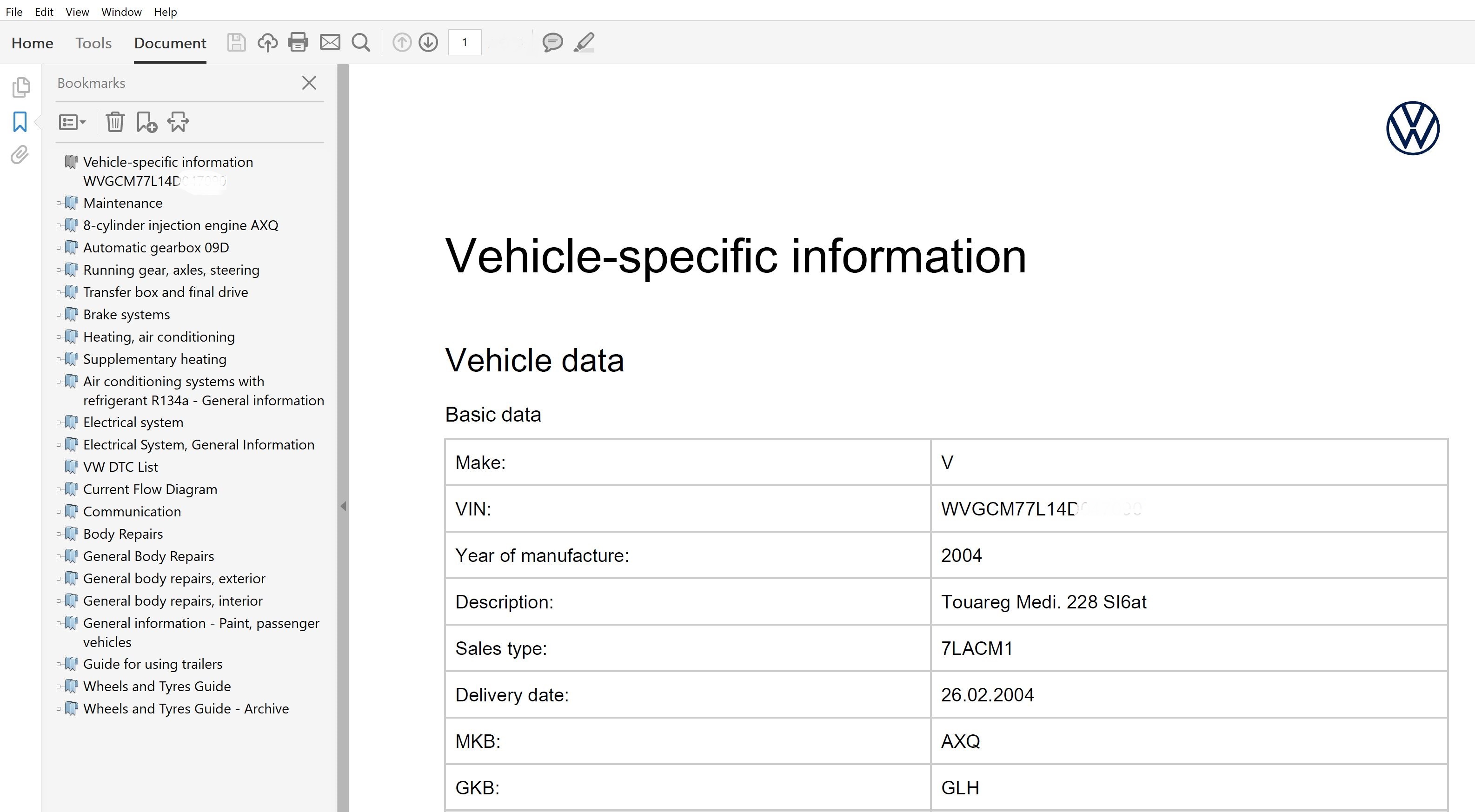Click the page number input field
1475x812 pixels.
coord(465,42)
